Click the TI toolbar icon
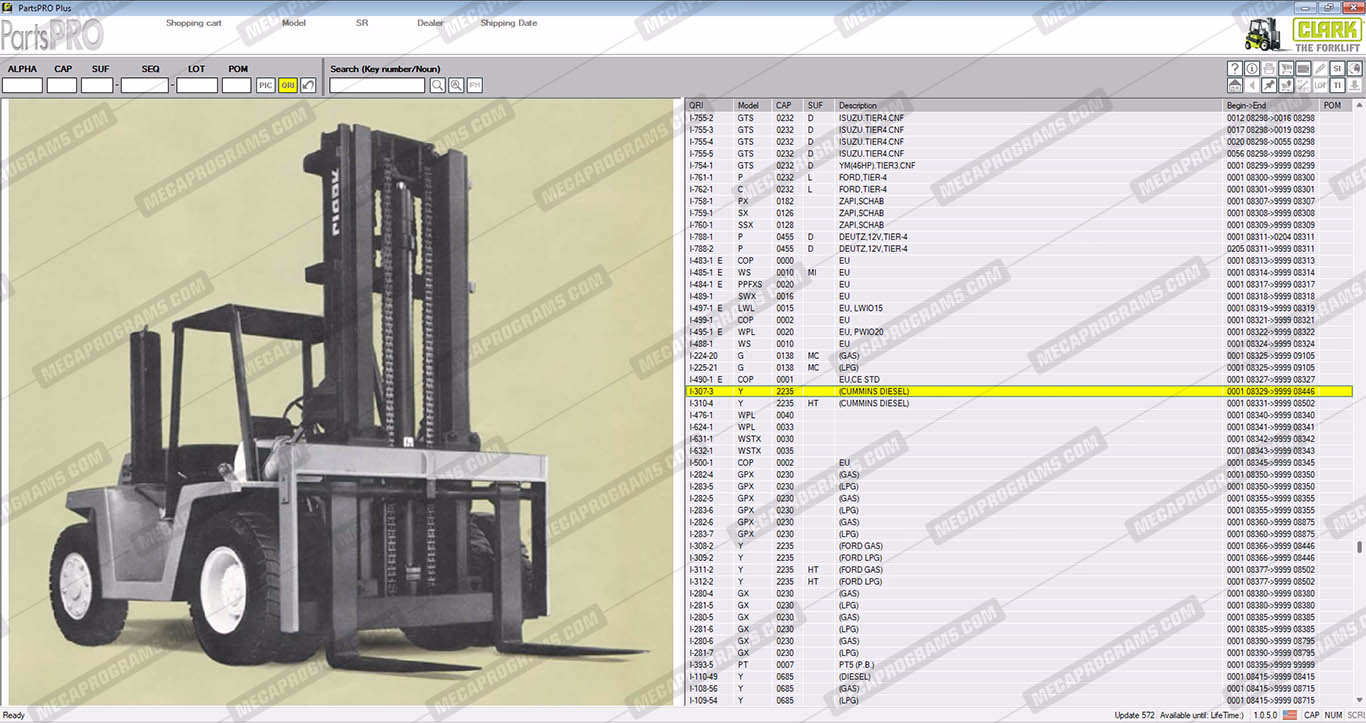Image resolution: width=1366 pixels, height=723 pixels. pos(1337,85)
